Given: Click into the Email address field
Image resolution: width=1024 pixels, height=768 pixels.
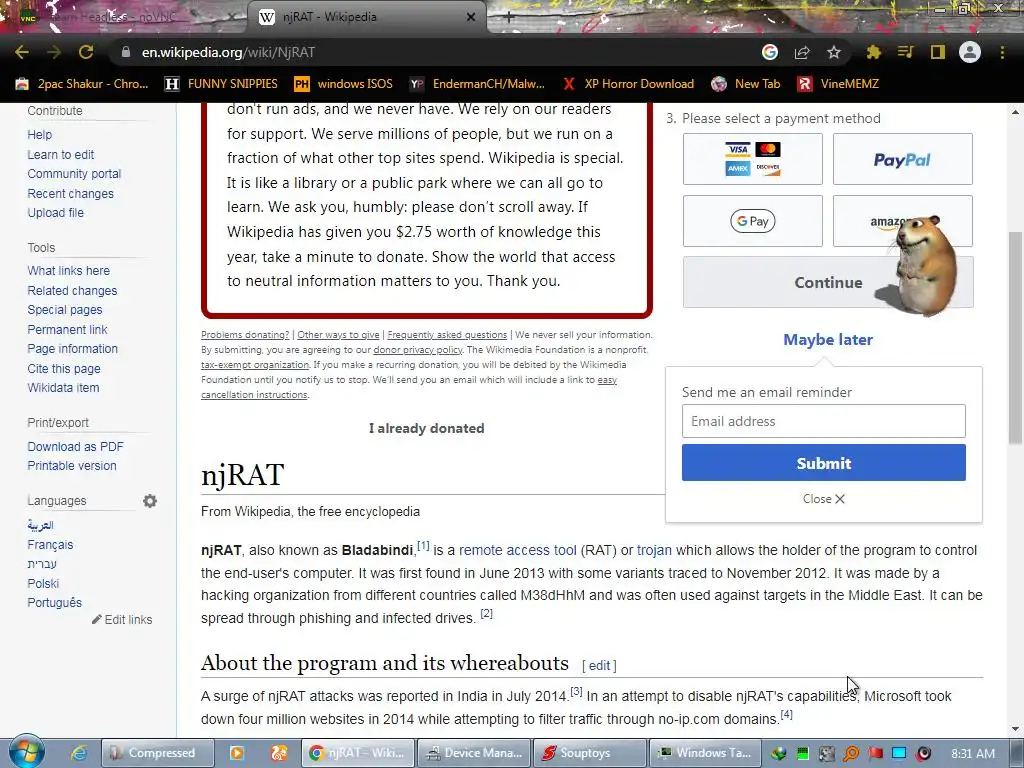Looking at the screenshot, I should pyautogui.click(x=824, y=421).
